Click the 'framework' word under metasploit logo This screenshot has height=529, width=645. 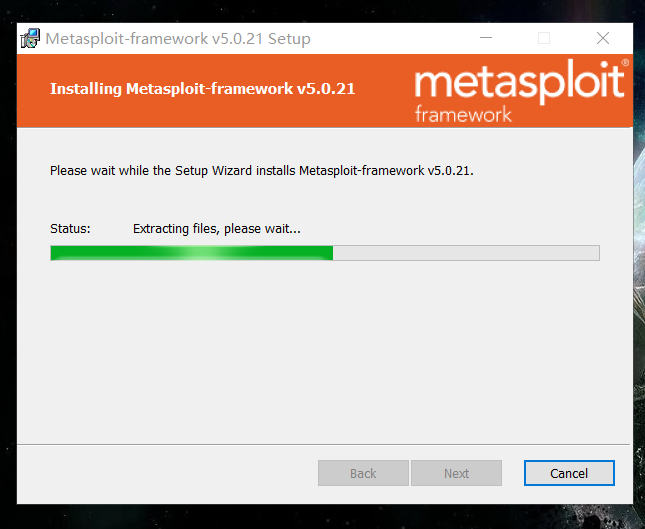pyautogui.click(x=463, y=114)
